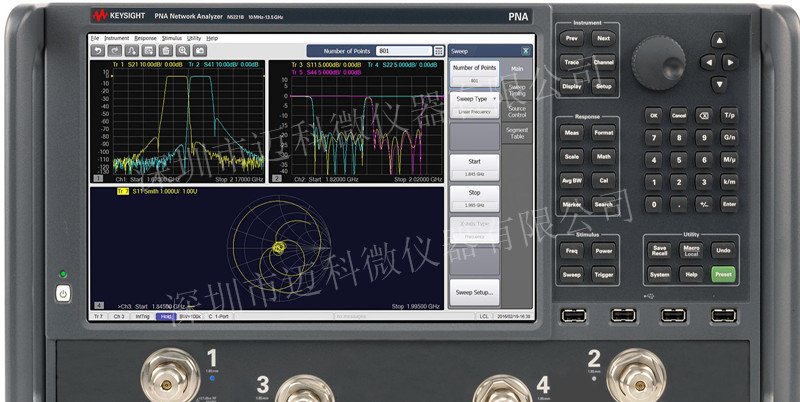Click the add trace waveform icon

(x=132, y=51)
